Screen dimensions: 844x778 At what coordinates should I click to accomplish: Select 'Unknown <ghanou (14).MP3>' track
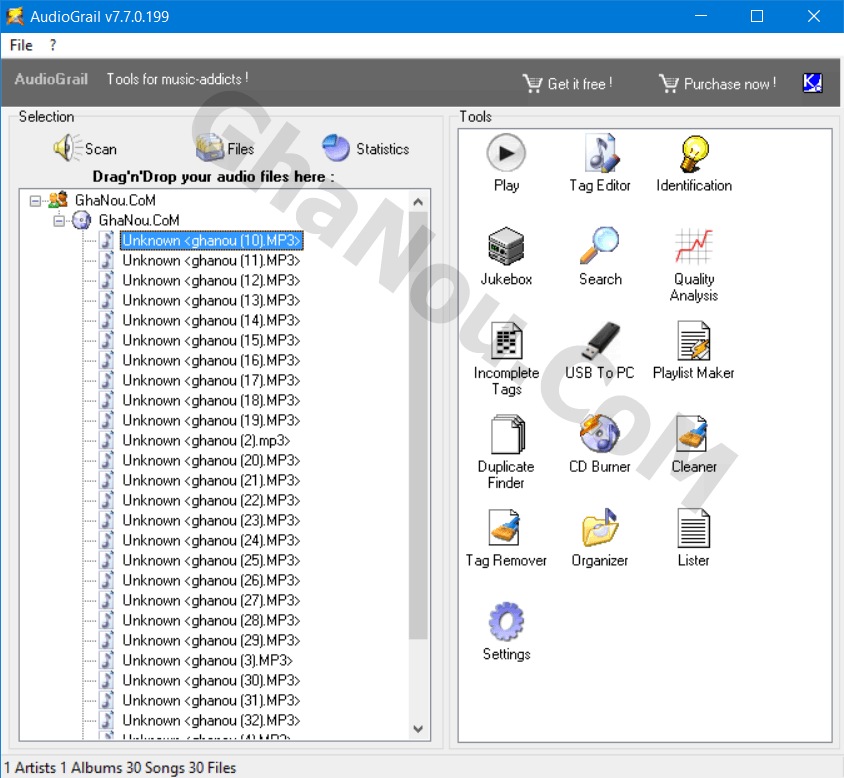pyautogui.click(x=211, y=320)
